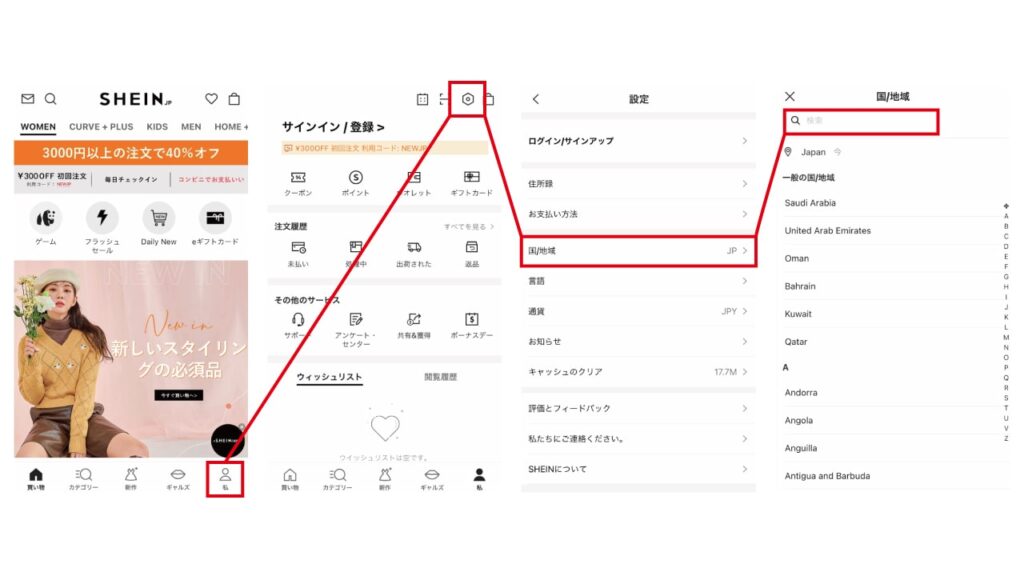Select the KIDS tab
Image resolution: width=1024 pixels, height=576 pixels.
157,127
